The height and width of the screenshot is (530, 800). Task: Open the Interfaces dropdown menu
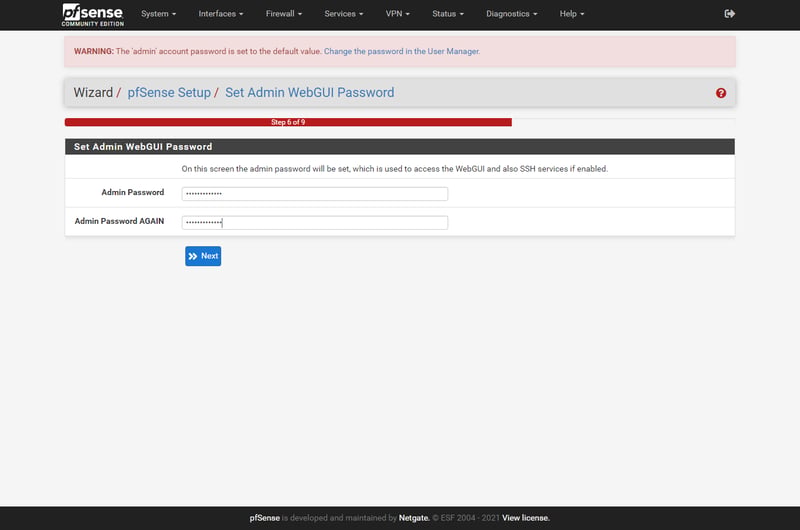pyautogui.click(x=220, y=14)
